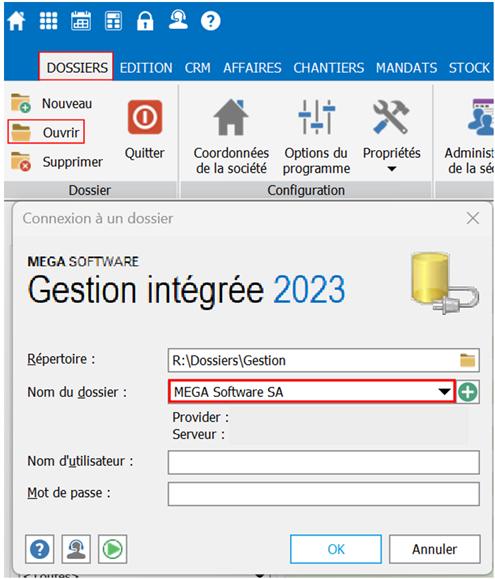Choose Supprimer to delete a dossier

click(x=56, y=162)
